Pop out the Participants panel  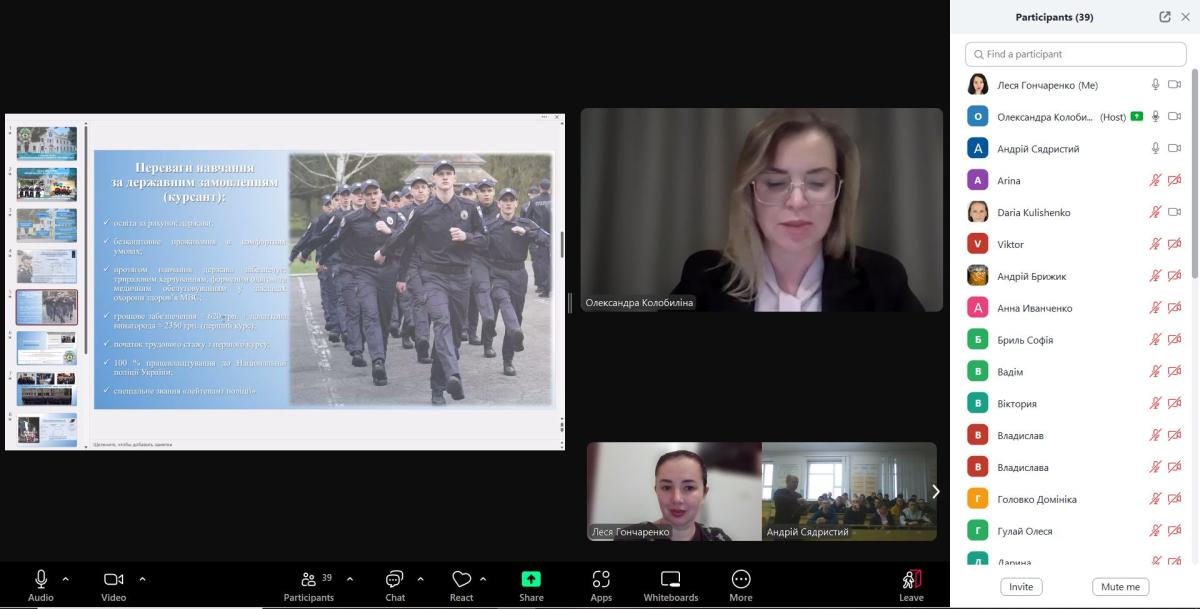[1165, 17]
